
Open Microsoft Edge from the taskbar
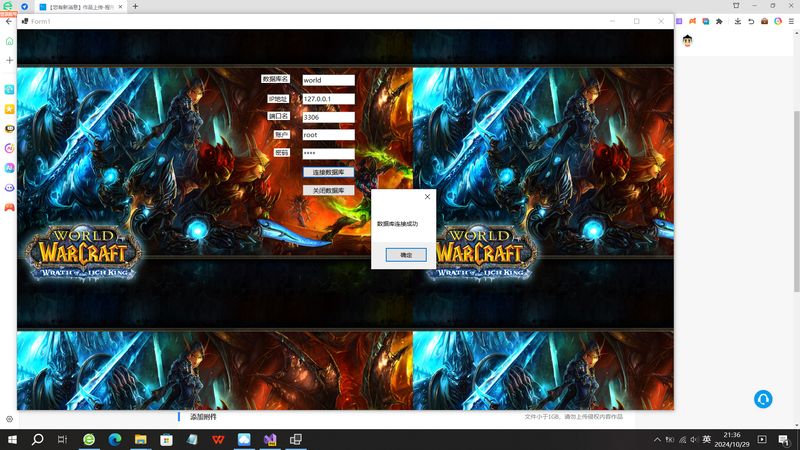click(115, 439)
